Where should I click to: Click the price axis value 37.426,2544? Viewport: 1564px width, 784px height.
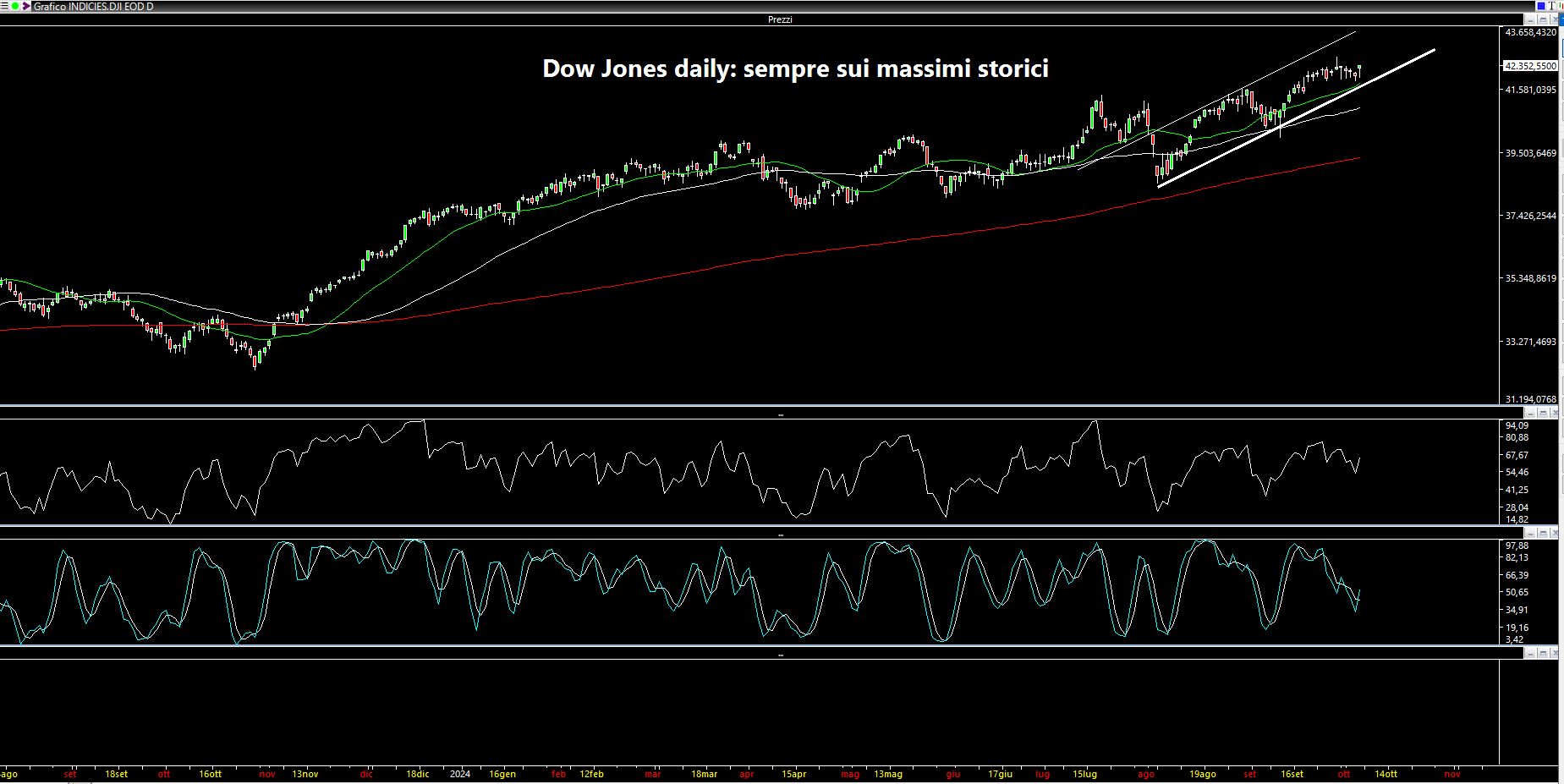pos(1531,216)
